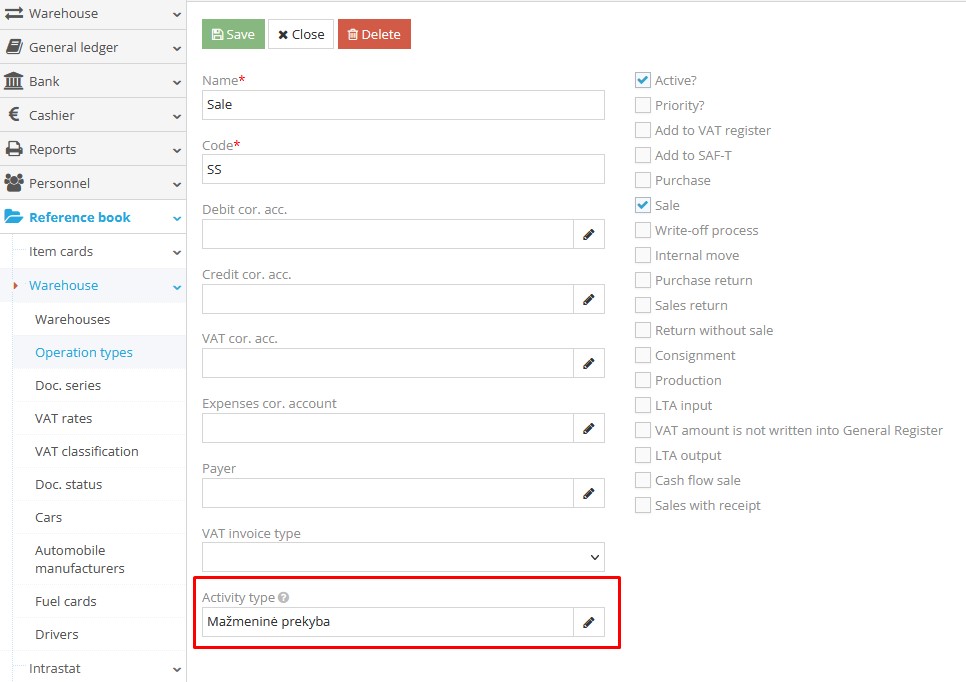Uncheck the Sale checkbox
This screenshot has width=966, height=682.
point(643,204)
